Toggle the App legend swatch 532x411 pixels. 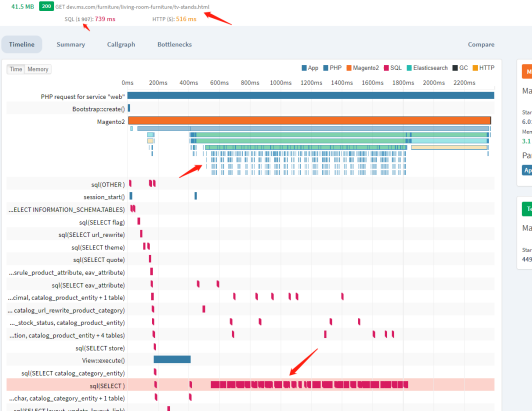coord(304,68)
